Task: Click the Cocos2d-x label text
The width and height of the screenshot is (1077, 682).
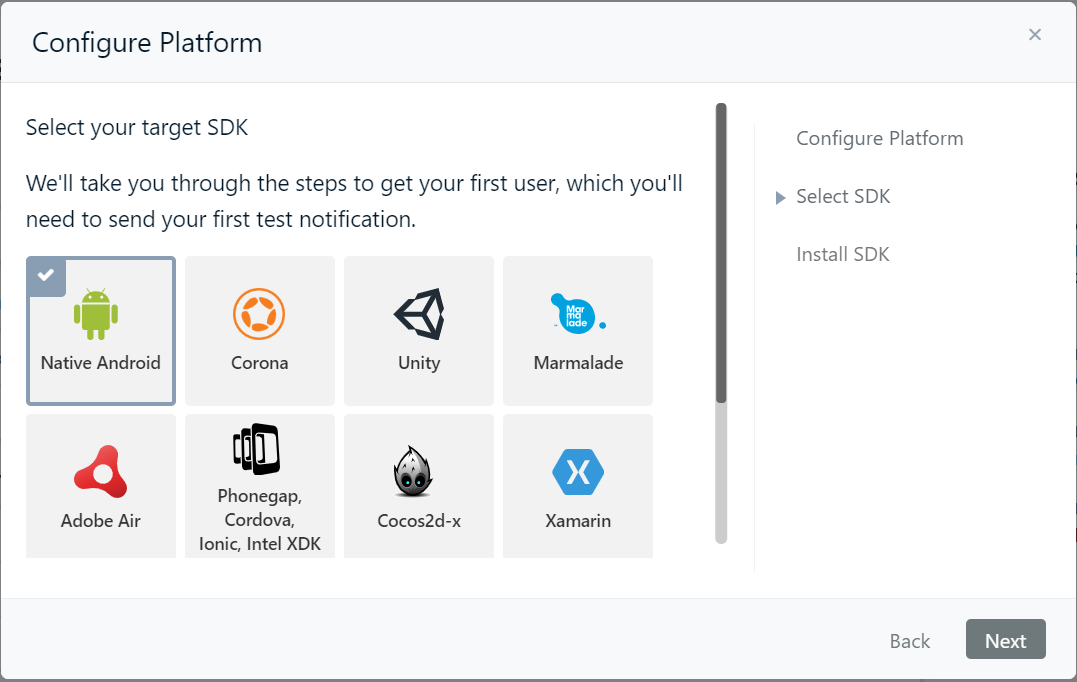Action: pos(419,521)
